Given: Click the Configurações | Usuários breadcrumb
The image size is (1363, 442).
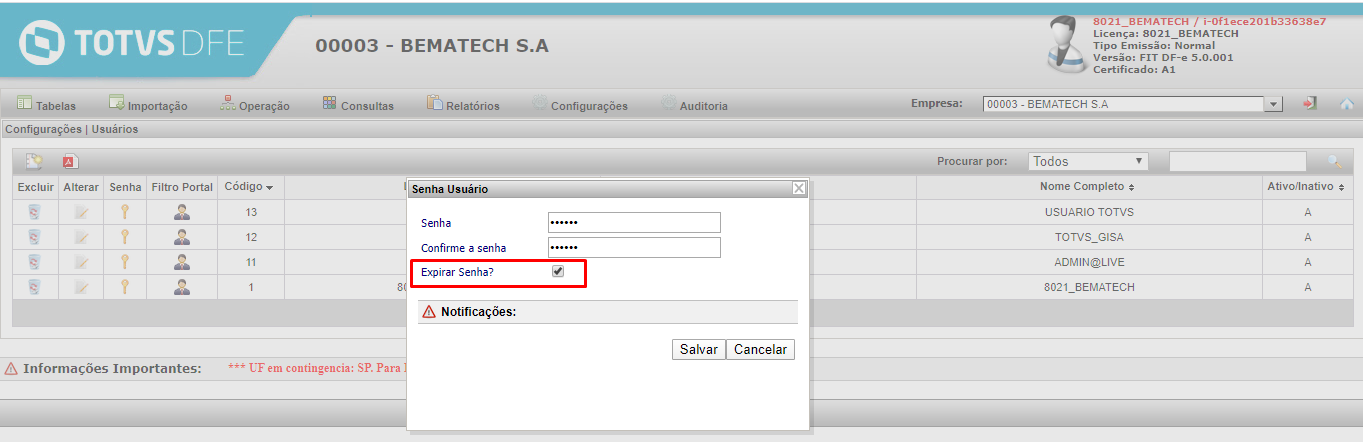Looking at the screenshot, I should (72, 129).
